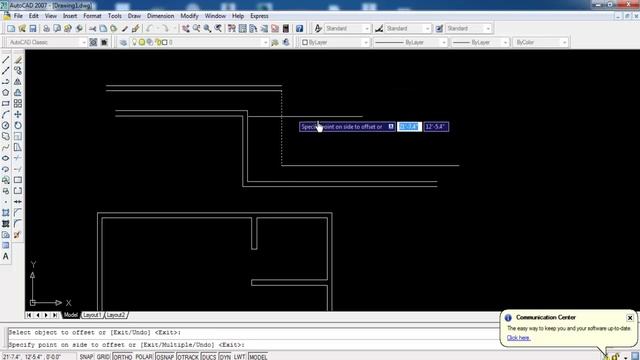Select the Multiline Text tool
Screen dimensions: 640x360
6,256
